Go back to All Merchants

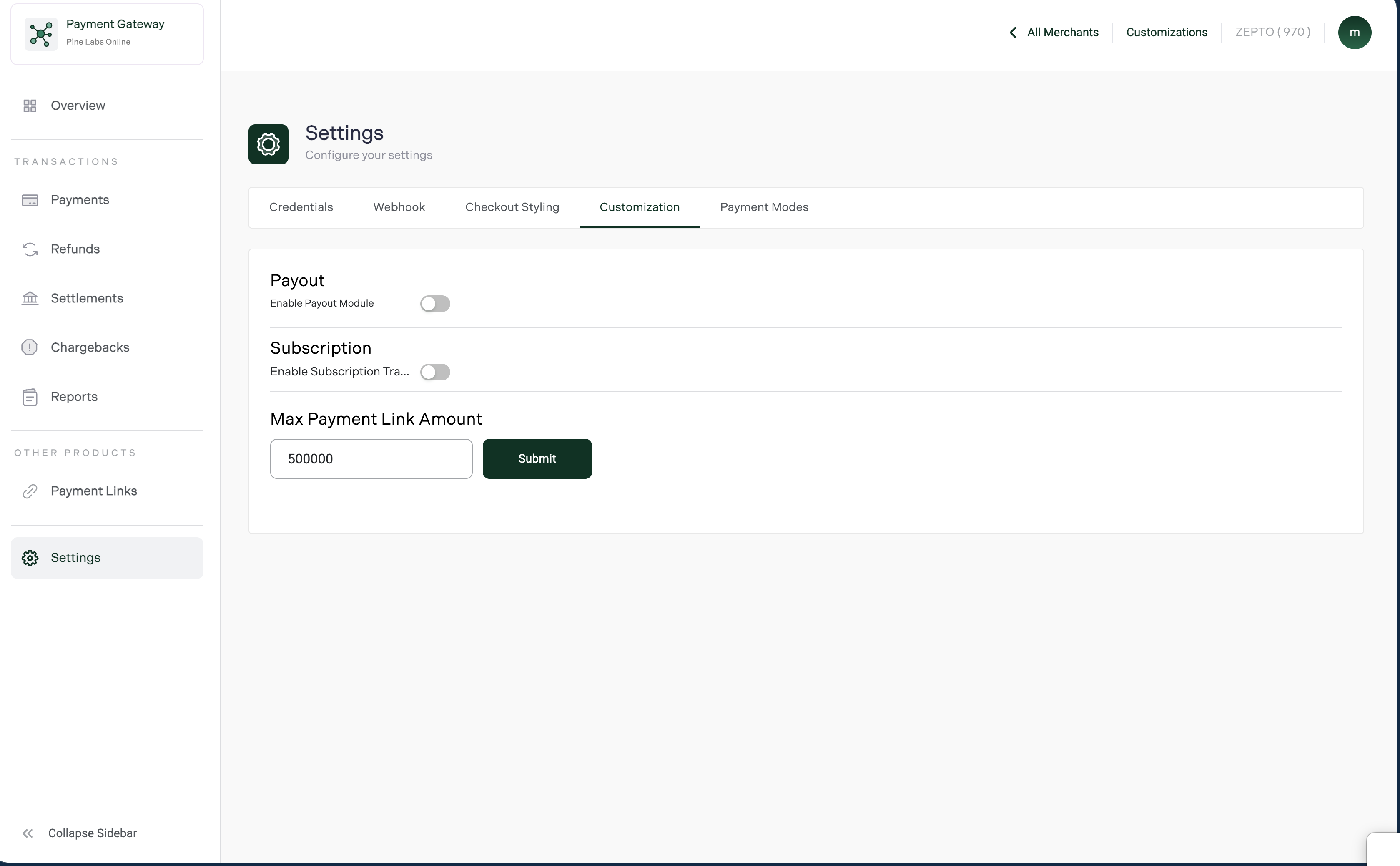click(x=1053, y=33)
